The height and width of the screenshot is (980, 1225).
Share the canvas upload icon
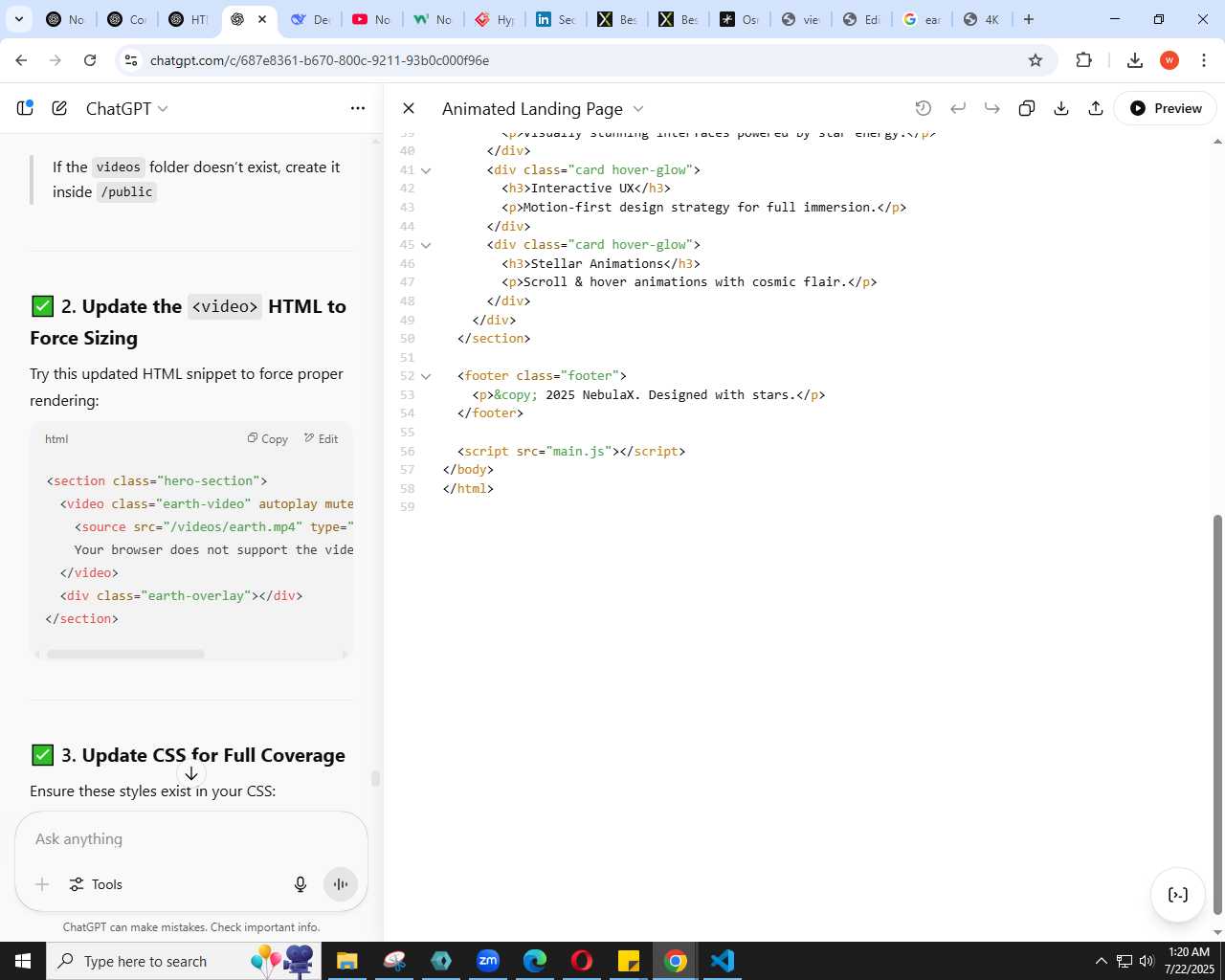[1096, 108]
